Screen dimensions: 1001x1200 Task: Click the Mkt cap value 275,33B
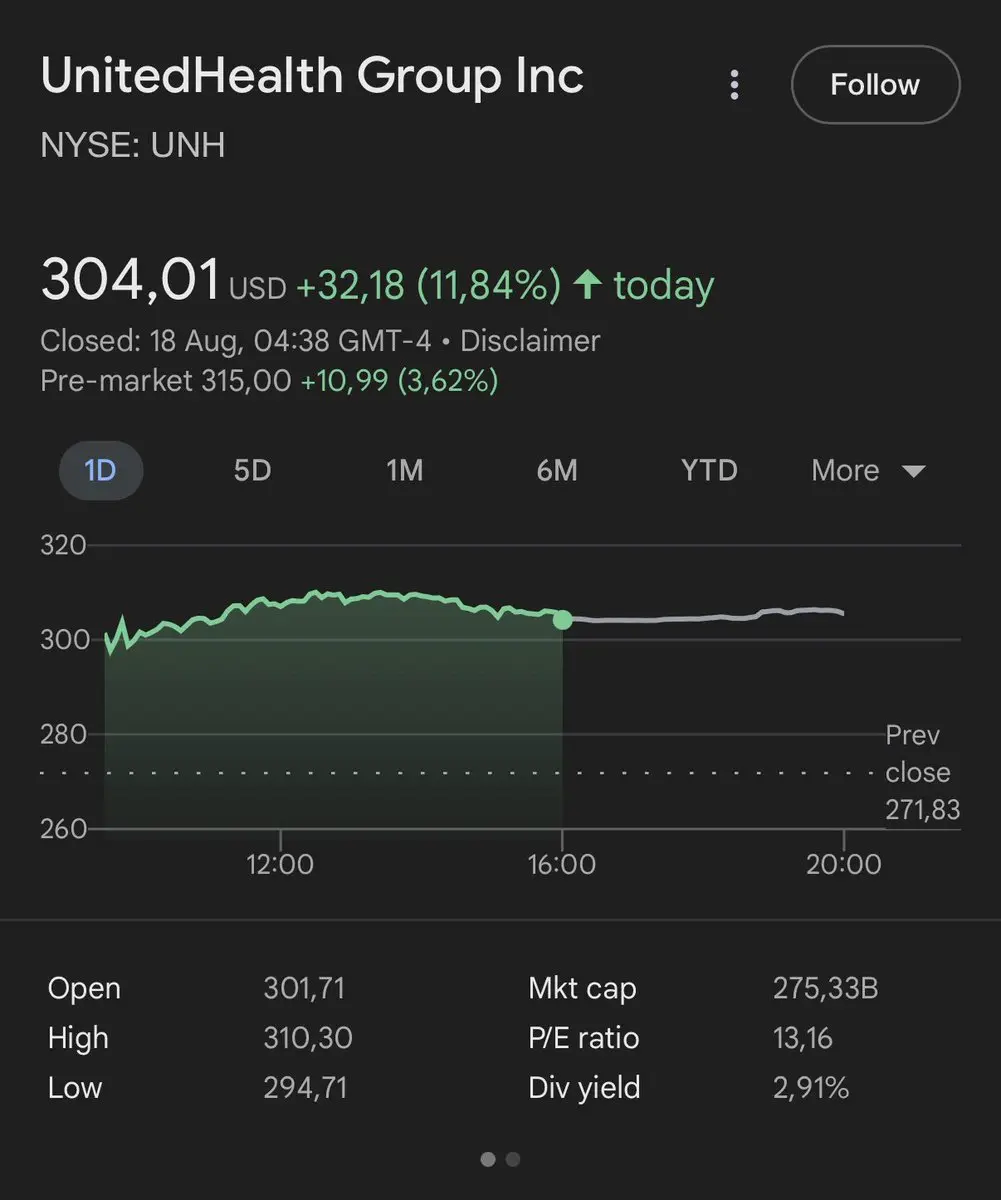tap(825, 988)
